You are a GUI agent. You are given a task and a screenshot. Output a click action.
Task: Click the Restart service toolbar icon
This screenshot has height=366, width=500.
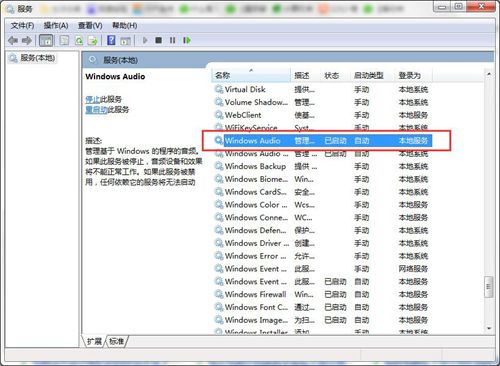point(187,40)
